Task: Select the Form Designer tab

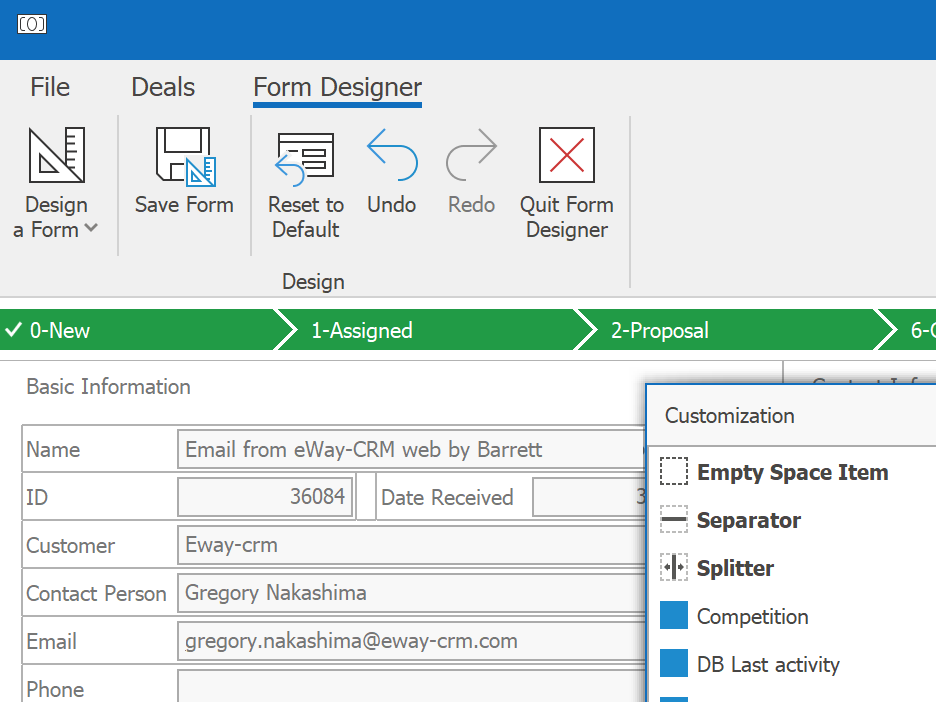Action: pyautogui.click(x=337, y=88)
